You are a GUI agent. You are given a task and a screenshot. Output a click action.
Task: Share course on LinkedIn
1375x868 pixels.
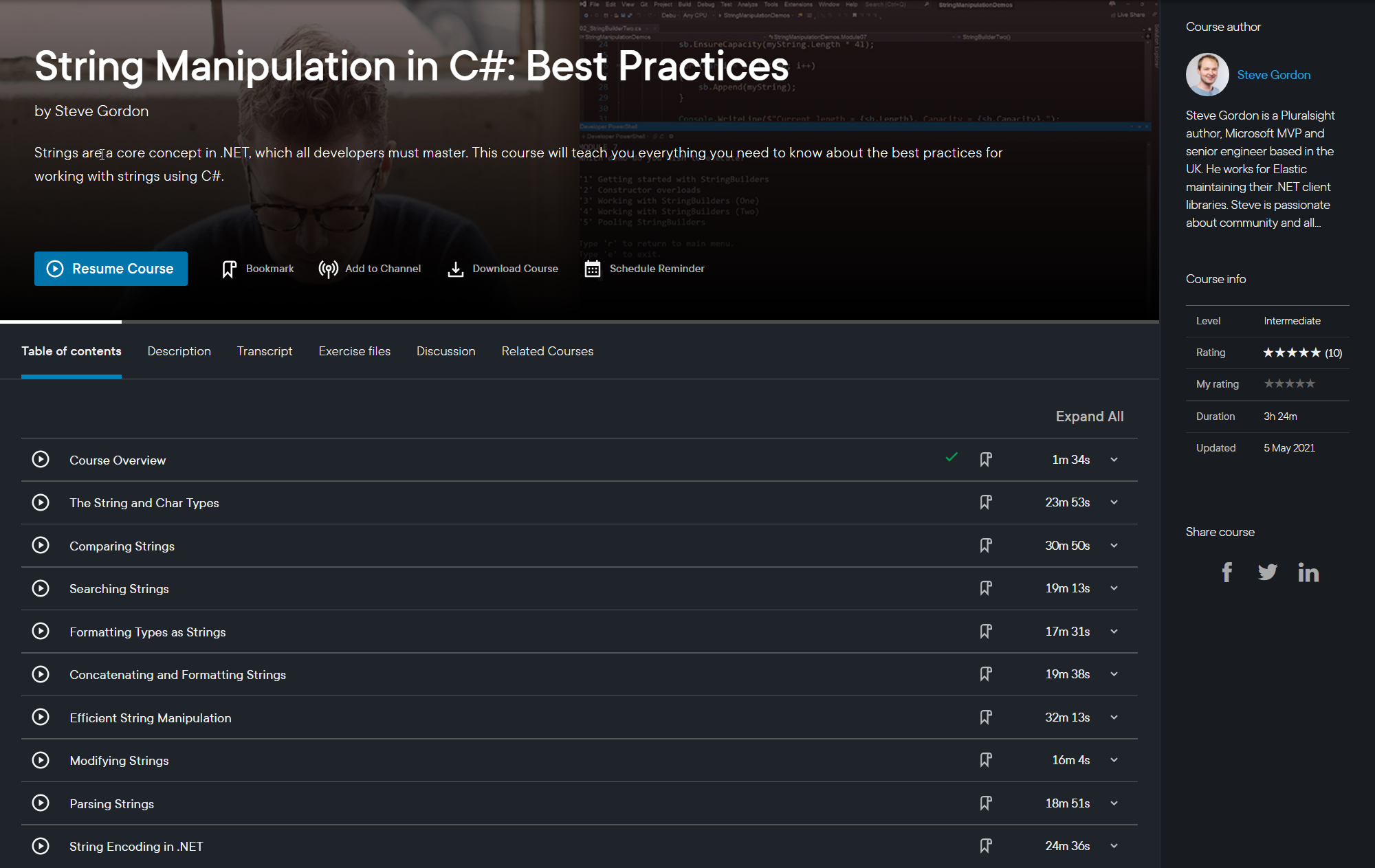coord(1308,572)
